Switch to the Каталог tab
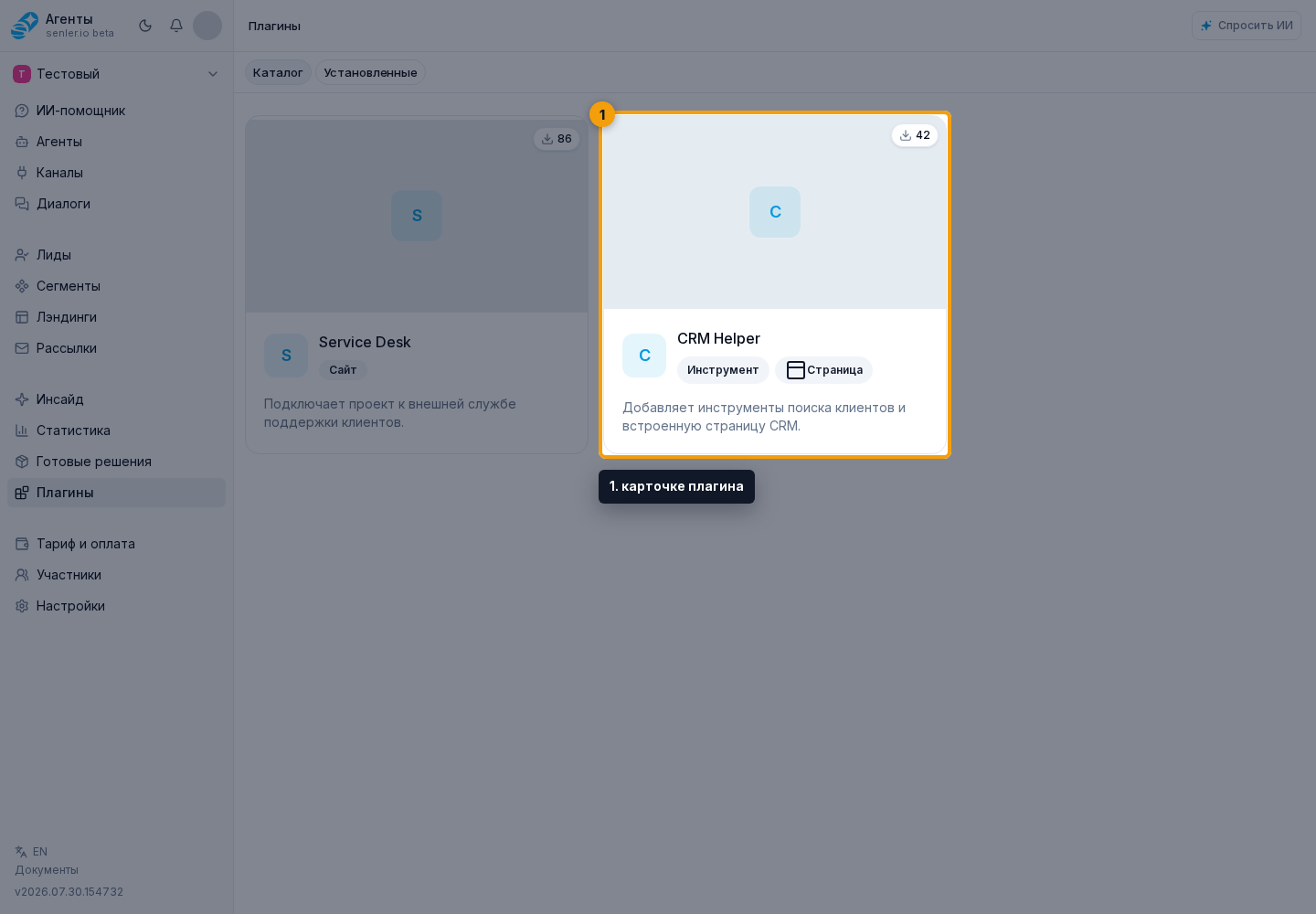 click(x=278, y=72)
